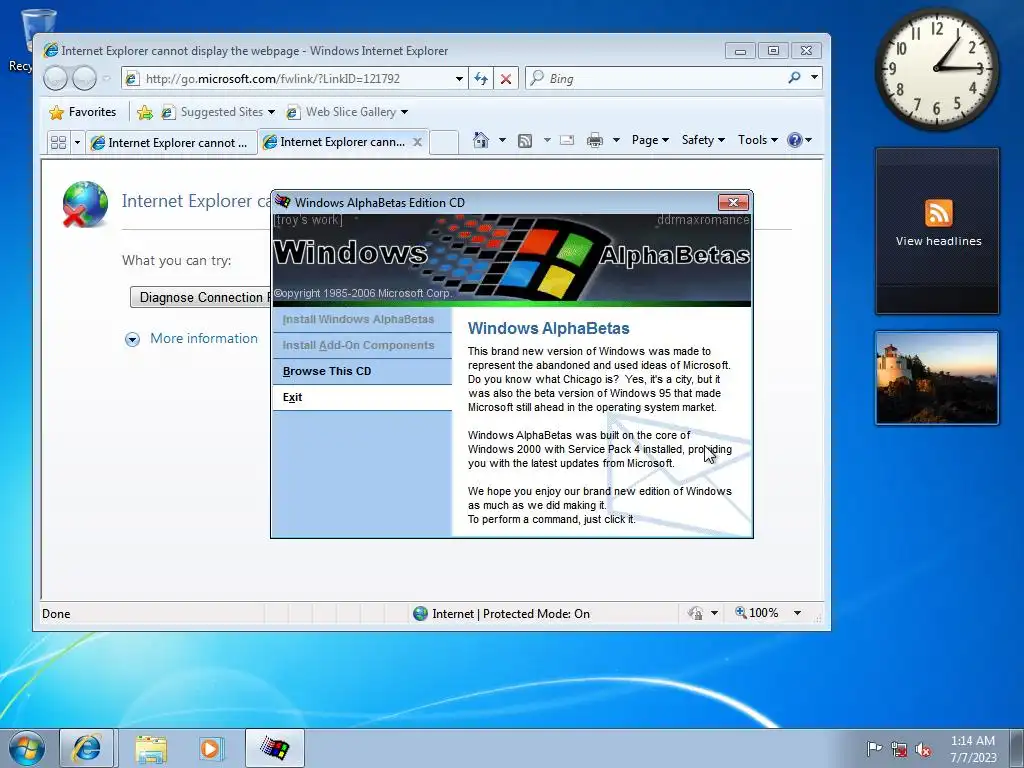Viewport: 1024px width, 768px height.
Task: Close the Windows AlphaBetas Edition CD dialog
Action: [733, 202]
